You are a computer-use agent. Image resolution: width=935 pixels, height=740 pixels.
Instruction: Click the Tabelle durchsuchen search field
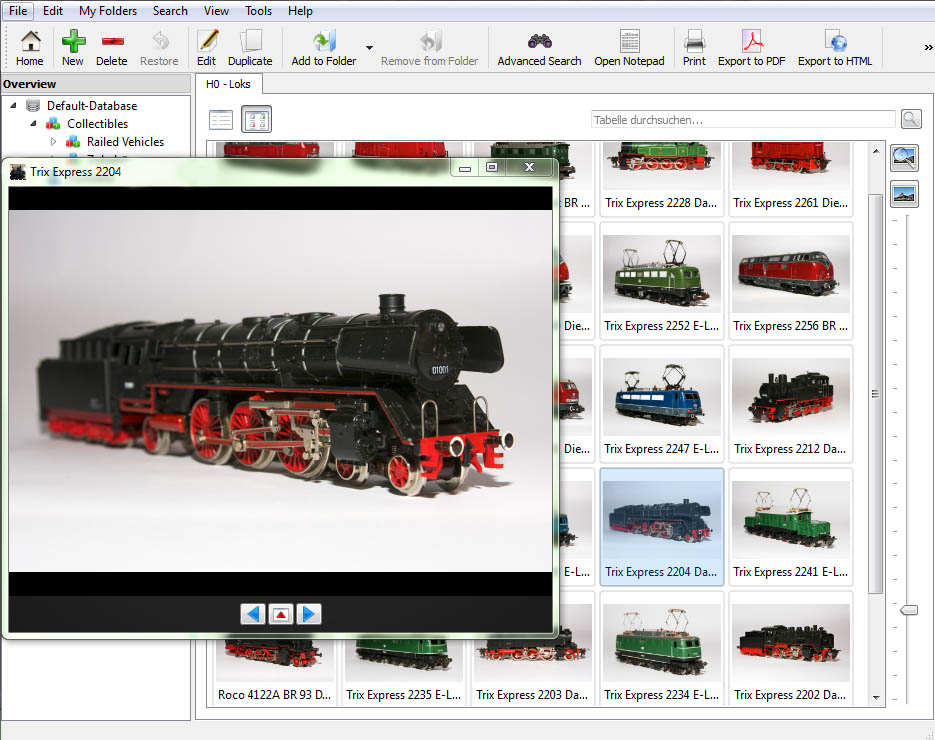click(x=742, y=119)
